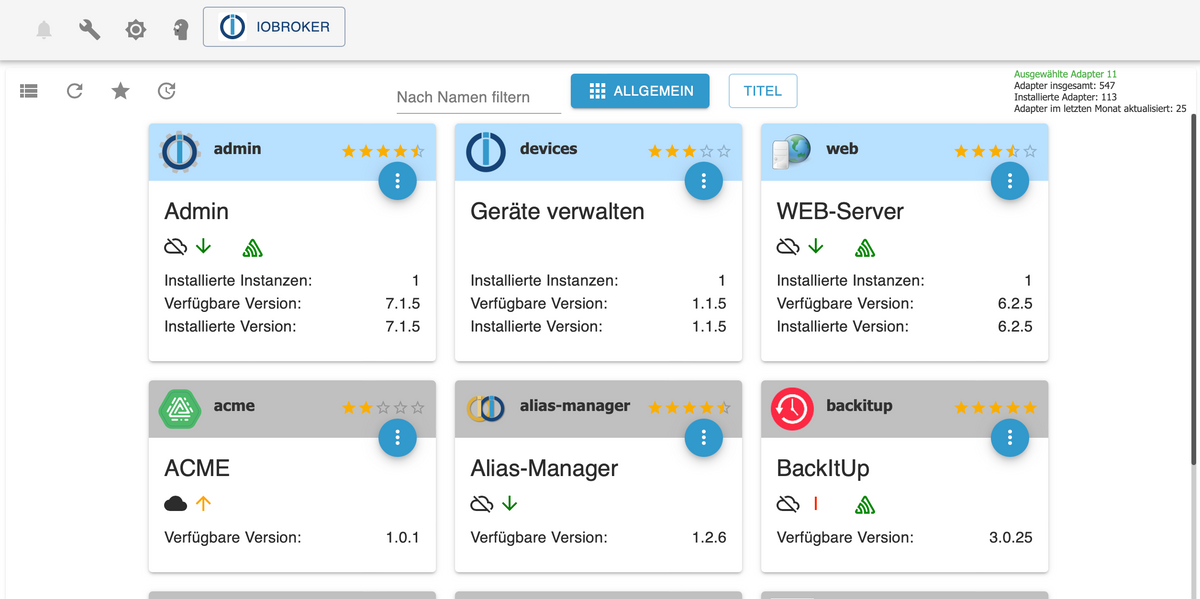Screen dimensions: 1200x599
Task: Open the devices adapter three-dot menu
Action: click(704, 181)
